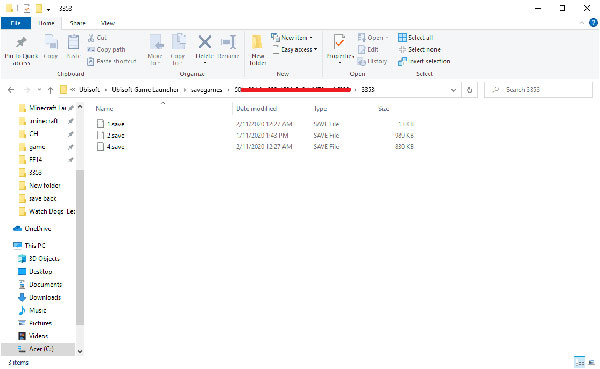Viewport: 600px width, 369px height.
Task: Click Invert selection in the ribbon
Action: click(424, 61)
